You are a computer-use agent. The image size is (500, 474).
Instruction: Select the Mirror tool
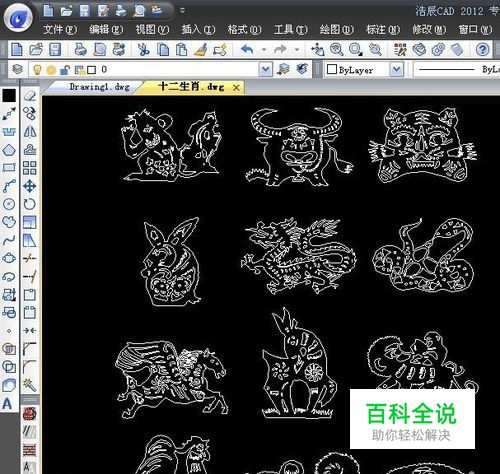[x=30, y=131]
